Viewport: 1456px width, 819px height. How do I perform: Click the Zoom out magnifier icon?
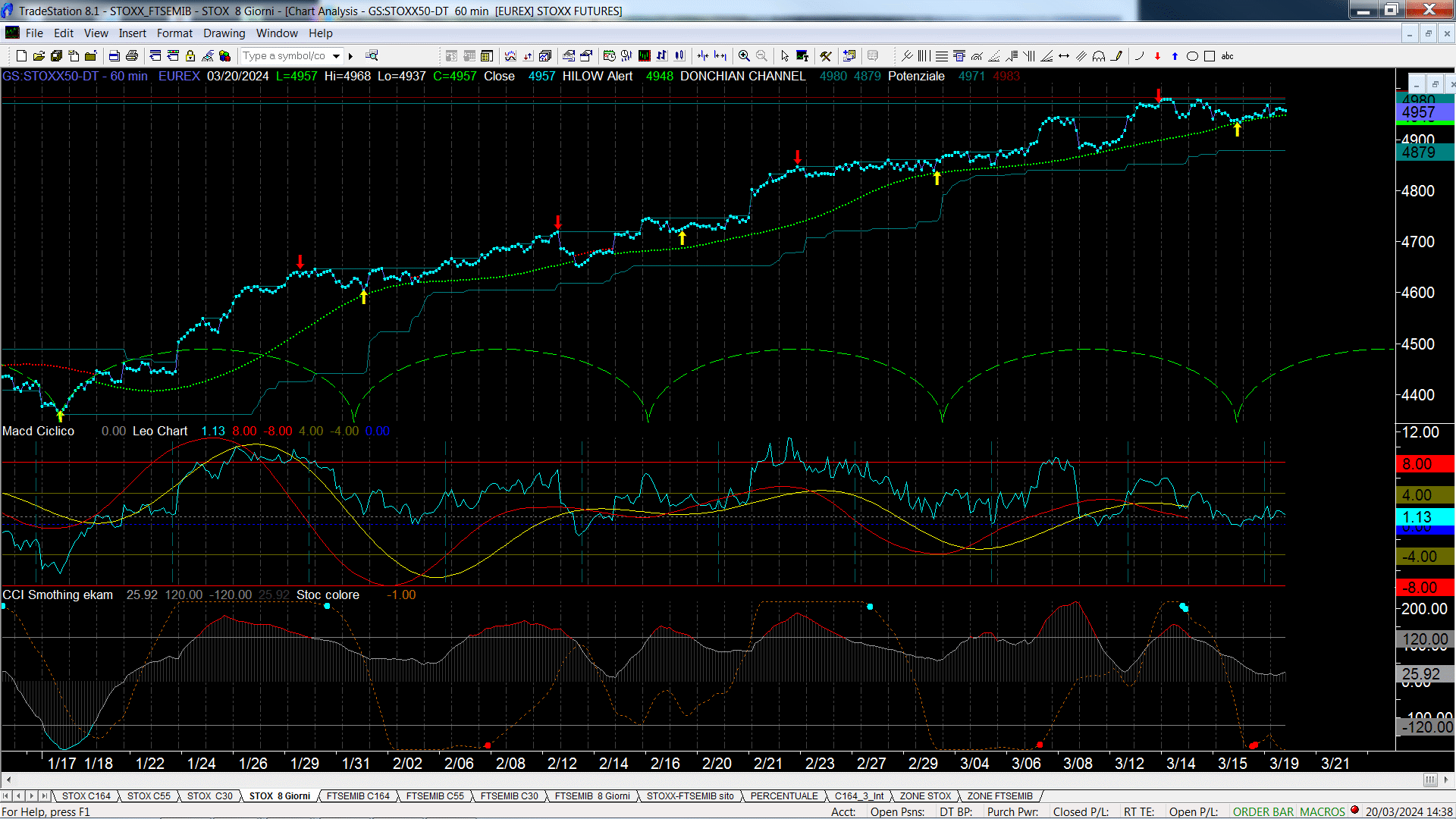point(761,56)
